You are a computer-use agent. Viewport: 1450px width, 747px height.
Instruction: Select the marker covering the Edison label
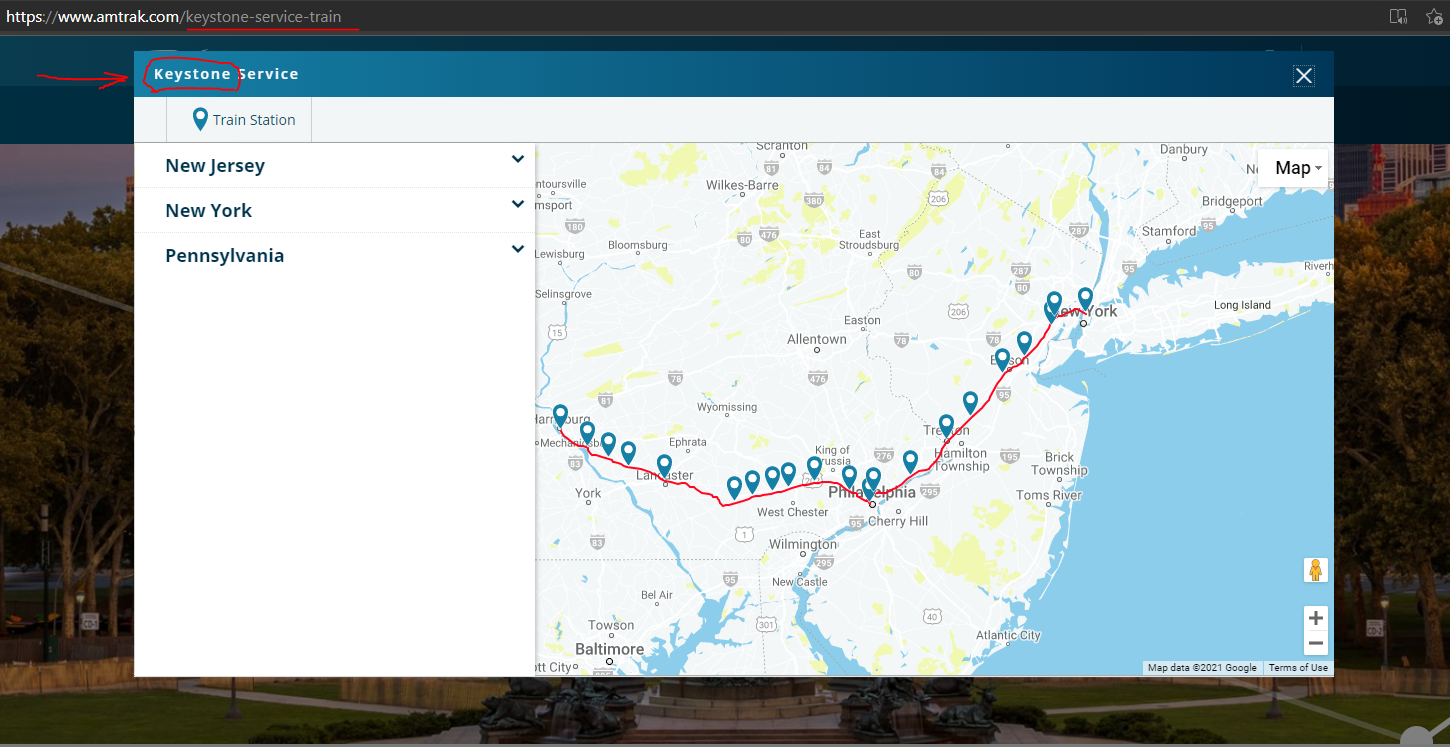[1002, 360]
